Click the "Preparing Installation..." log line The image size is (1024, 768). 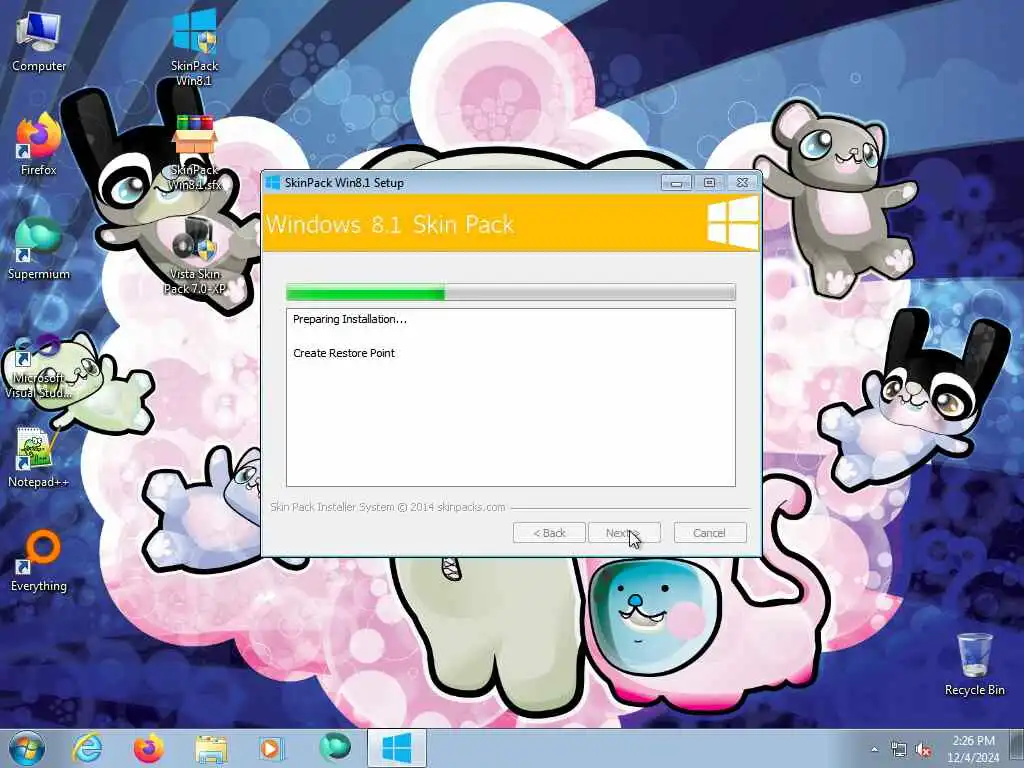tap(349, 319)
